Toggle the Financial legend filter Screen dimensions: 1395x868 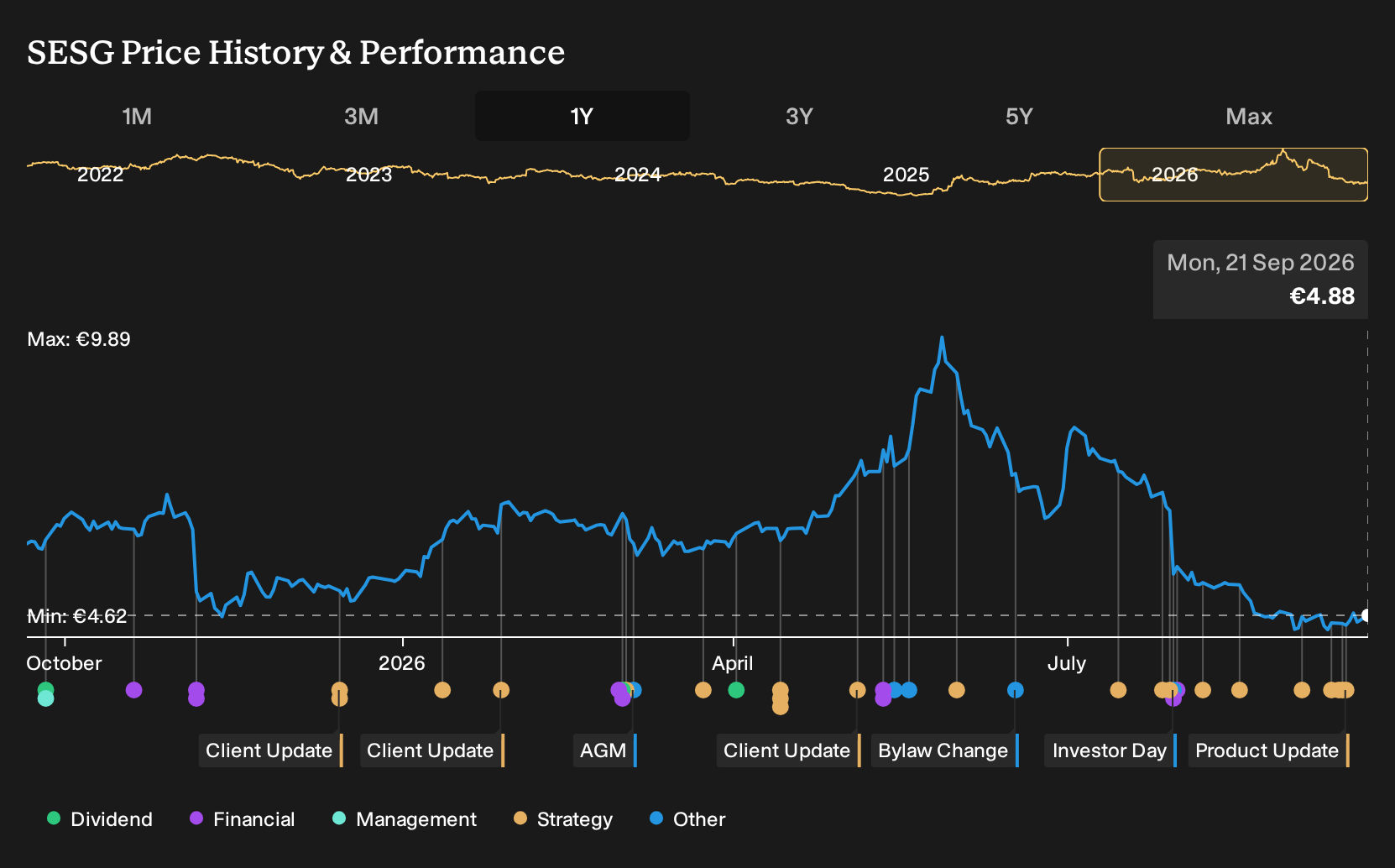pos(243,819)
